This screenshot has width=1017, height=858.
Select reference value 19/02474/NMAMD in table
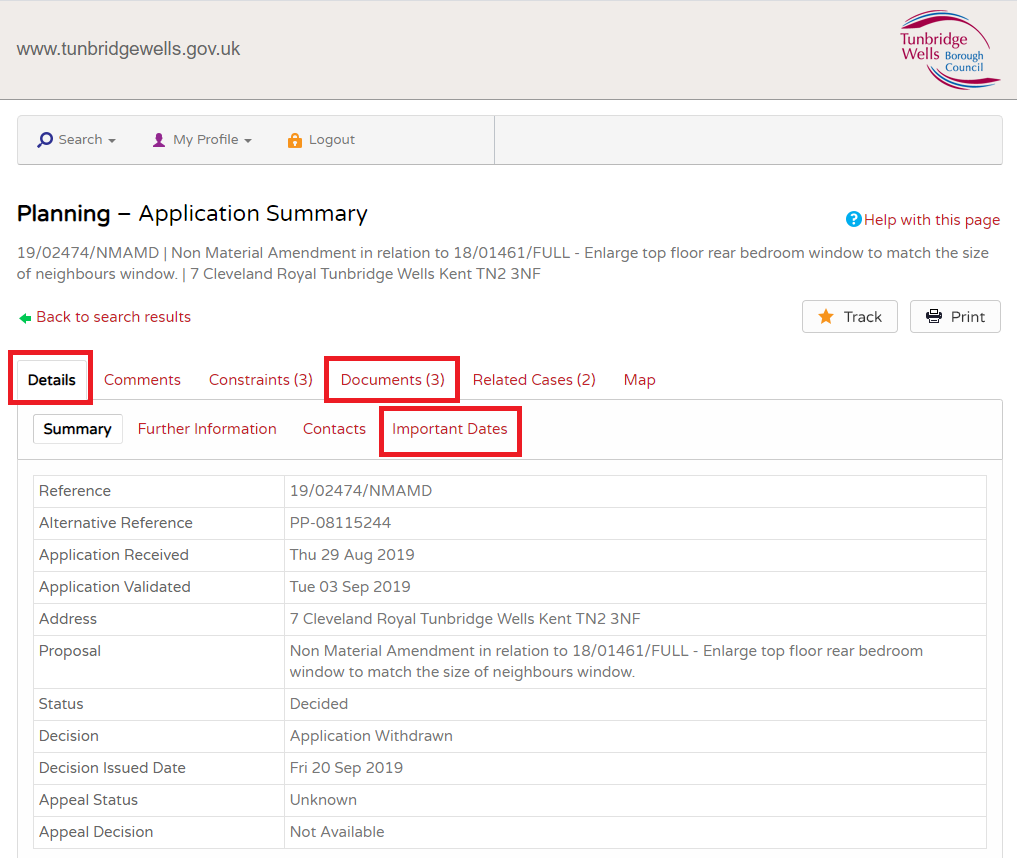click(x=361, y=491)
